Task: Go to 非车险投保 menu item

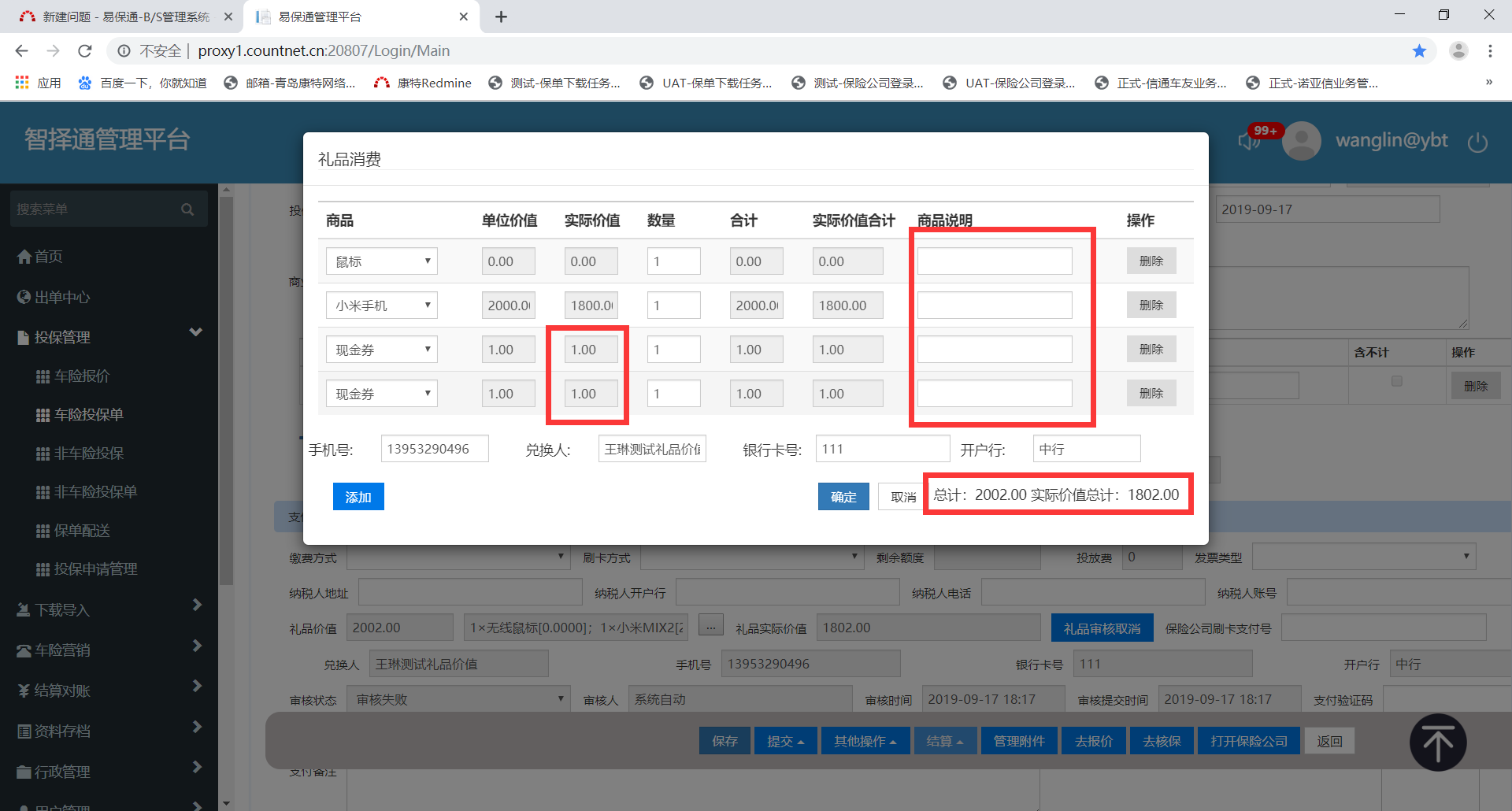Action: 80,454
